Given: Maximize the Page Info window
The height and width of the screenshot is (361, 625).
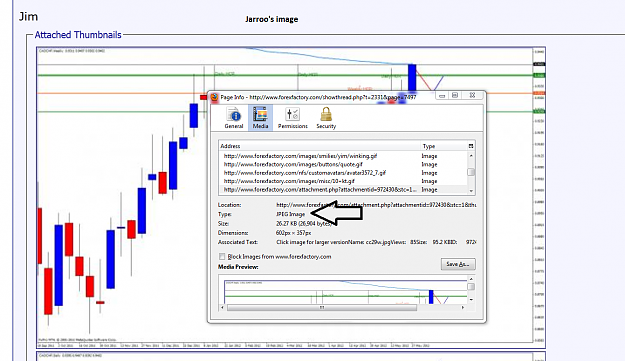Looking at the screenshot, I should pyautogui.click(x=455, y=96).
